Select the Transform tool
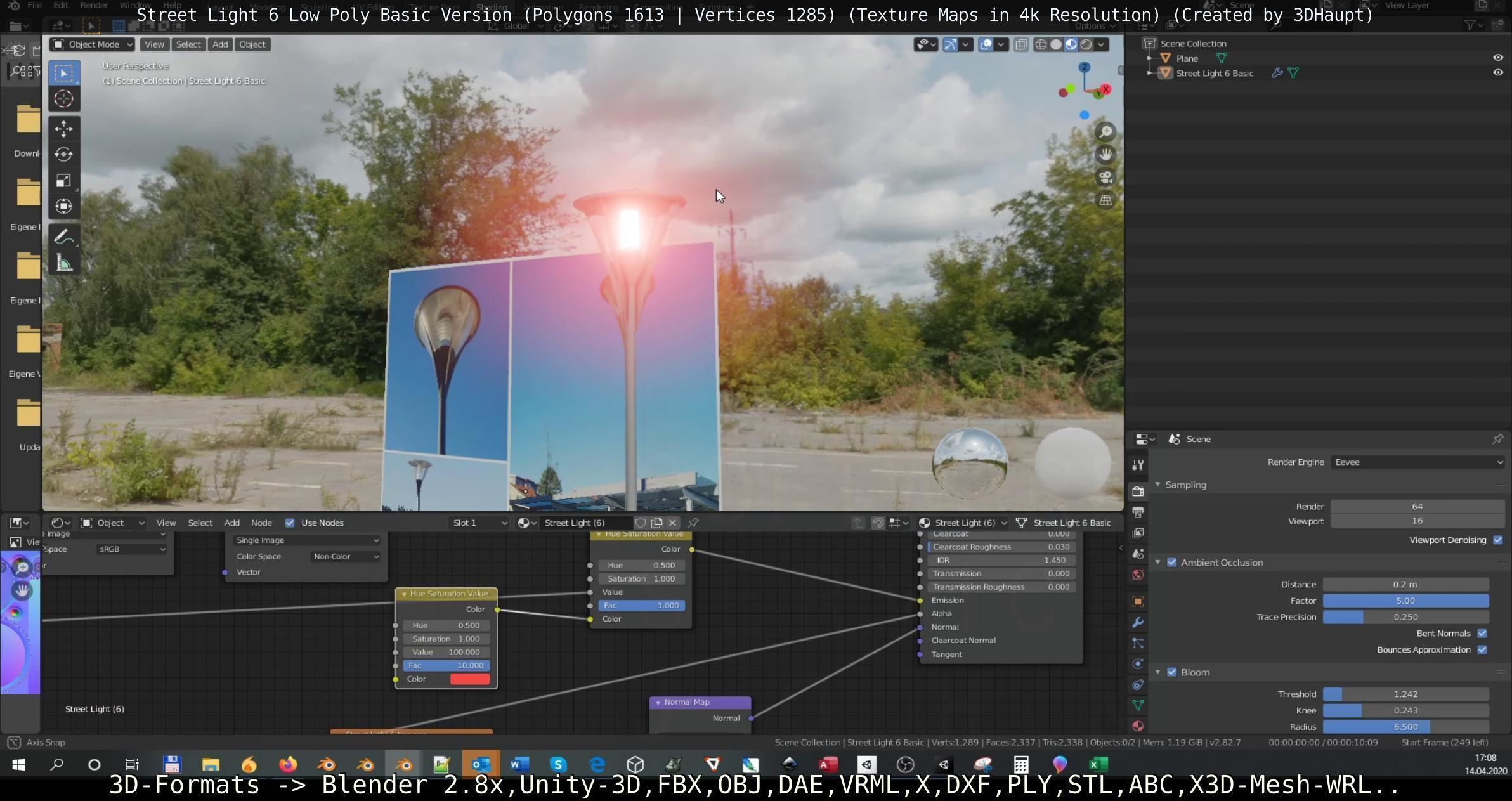 click(63, 206)
